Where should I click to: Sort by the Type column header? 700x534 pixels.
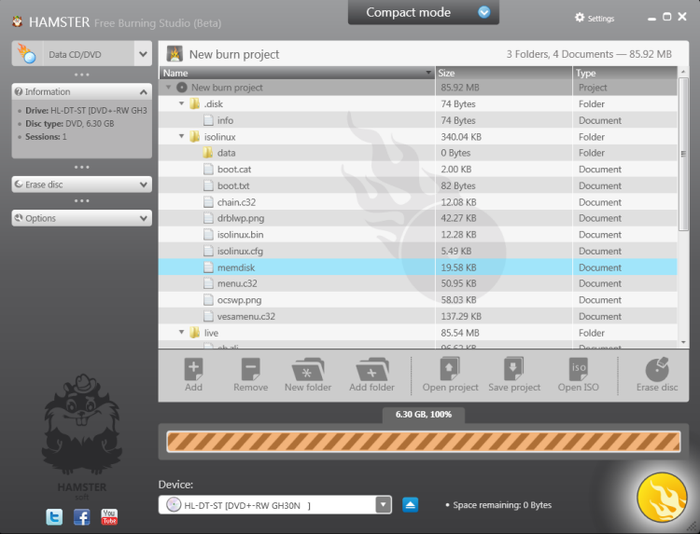coord(625,73)
